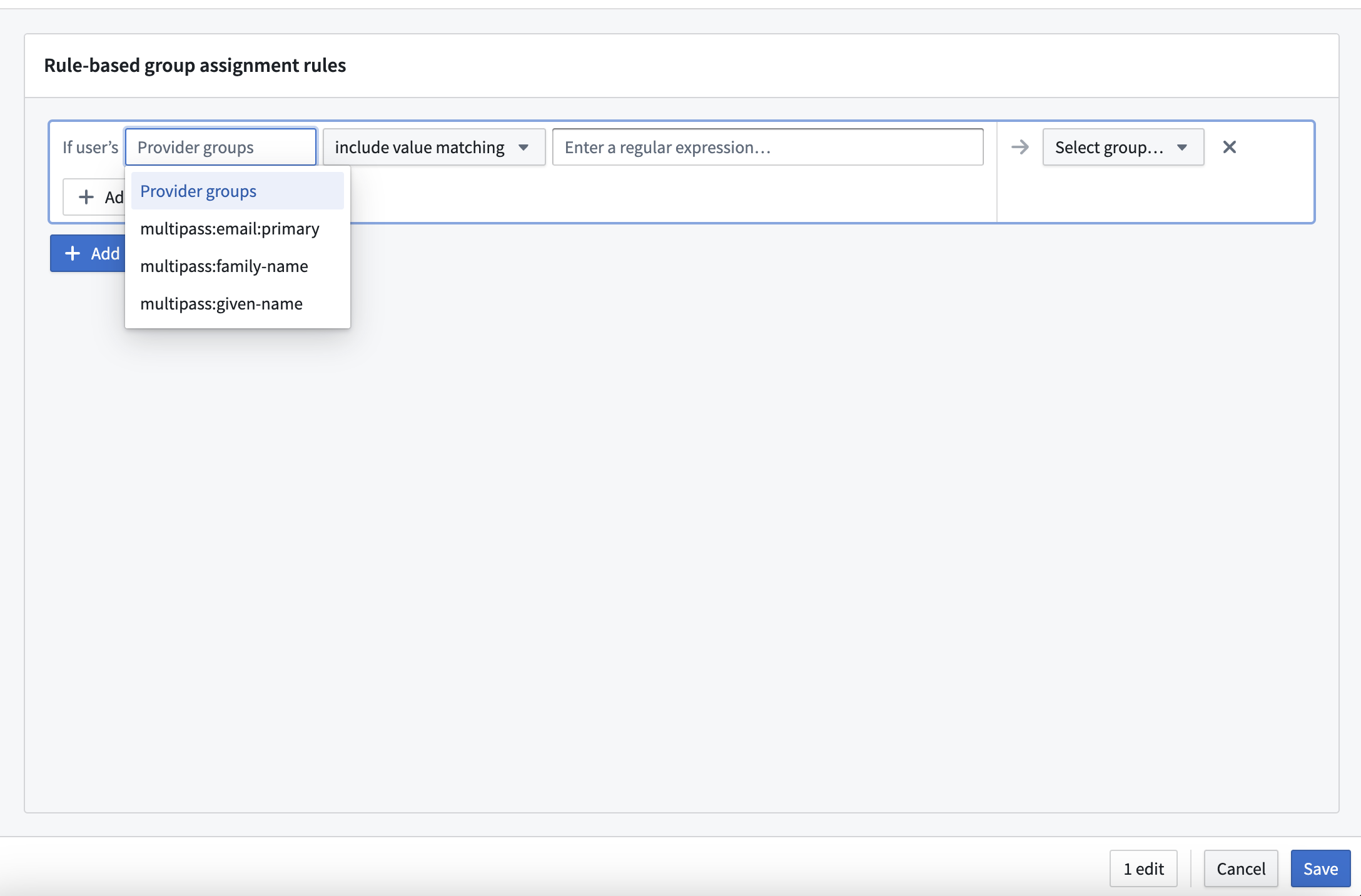
Task: Click the right arrow icon before Select group
Action: 1019,147
